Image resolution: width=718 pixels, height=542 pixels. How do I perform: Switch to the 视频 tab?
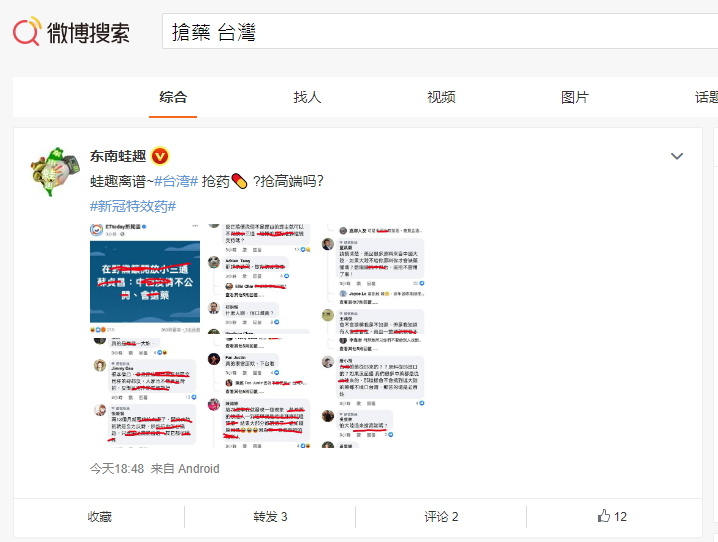point(441,97)
